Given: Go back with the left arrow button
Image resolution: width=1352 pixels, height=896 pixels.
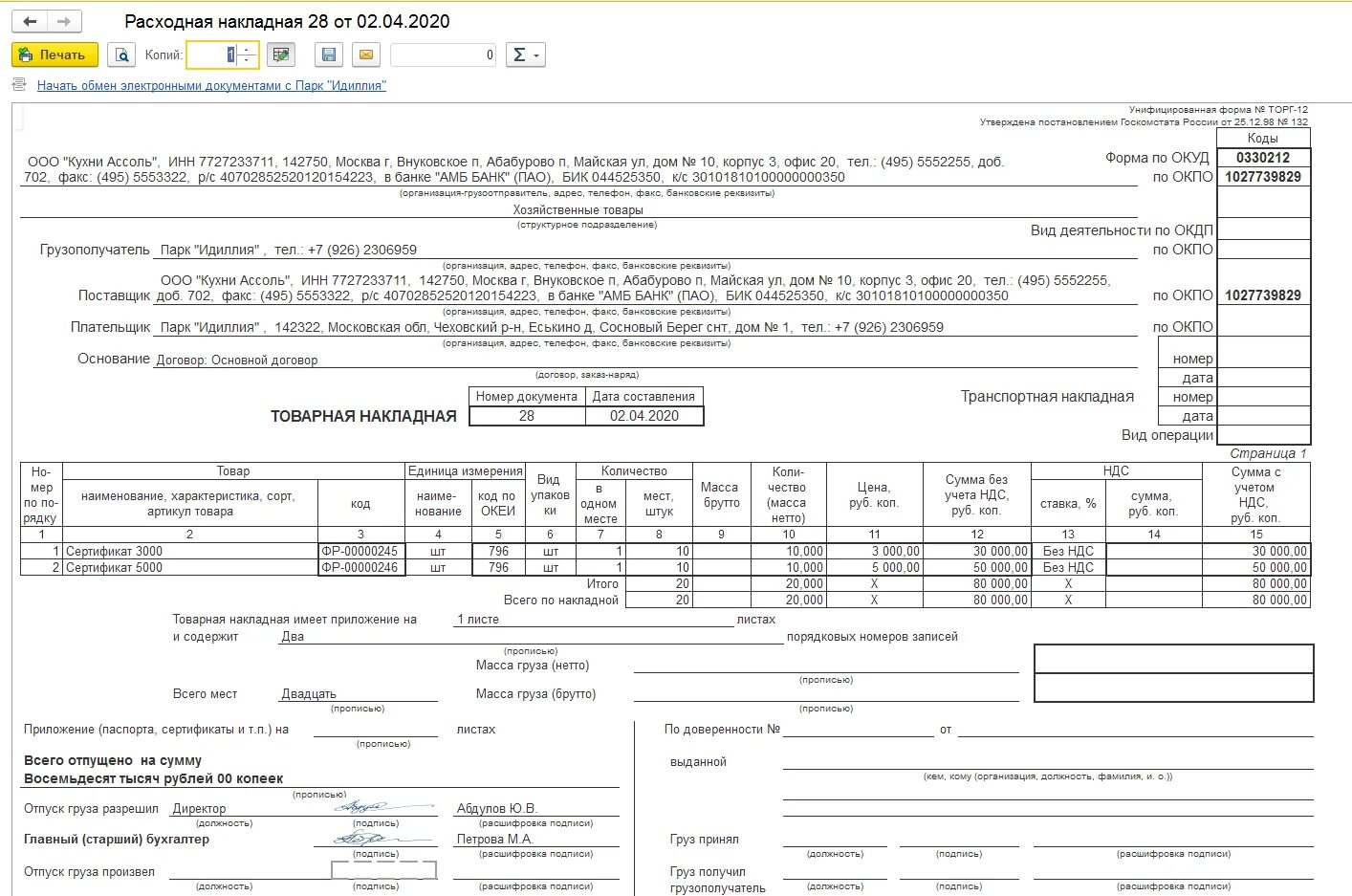Looking at the screenshot, I should (30, 21).
